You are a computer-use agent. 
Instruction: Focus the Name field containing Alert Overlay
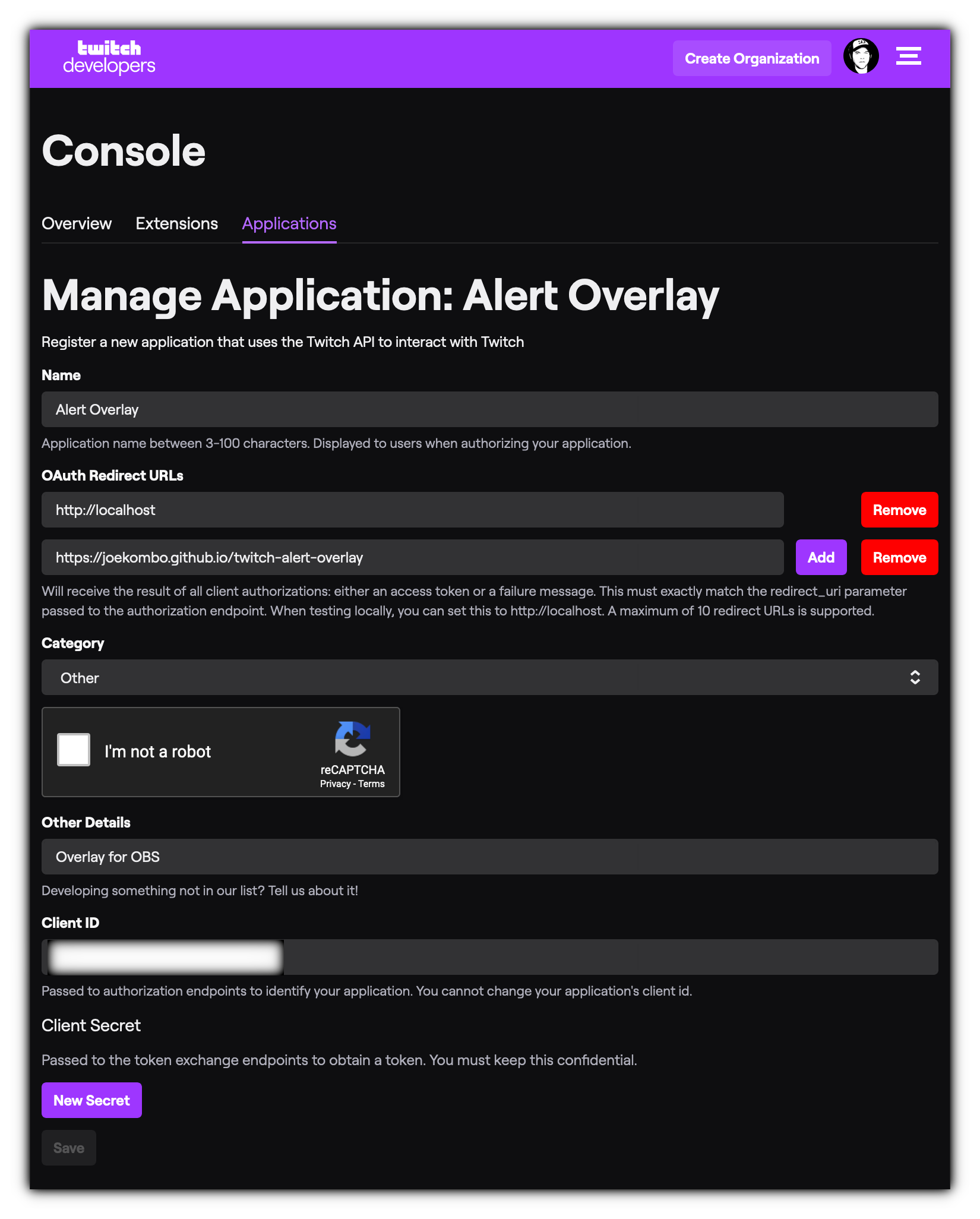tap(490, 409)
